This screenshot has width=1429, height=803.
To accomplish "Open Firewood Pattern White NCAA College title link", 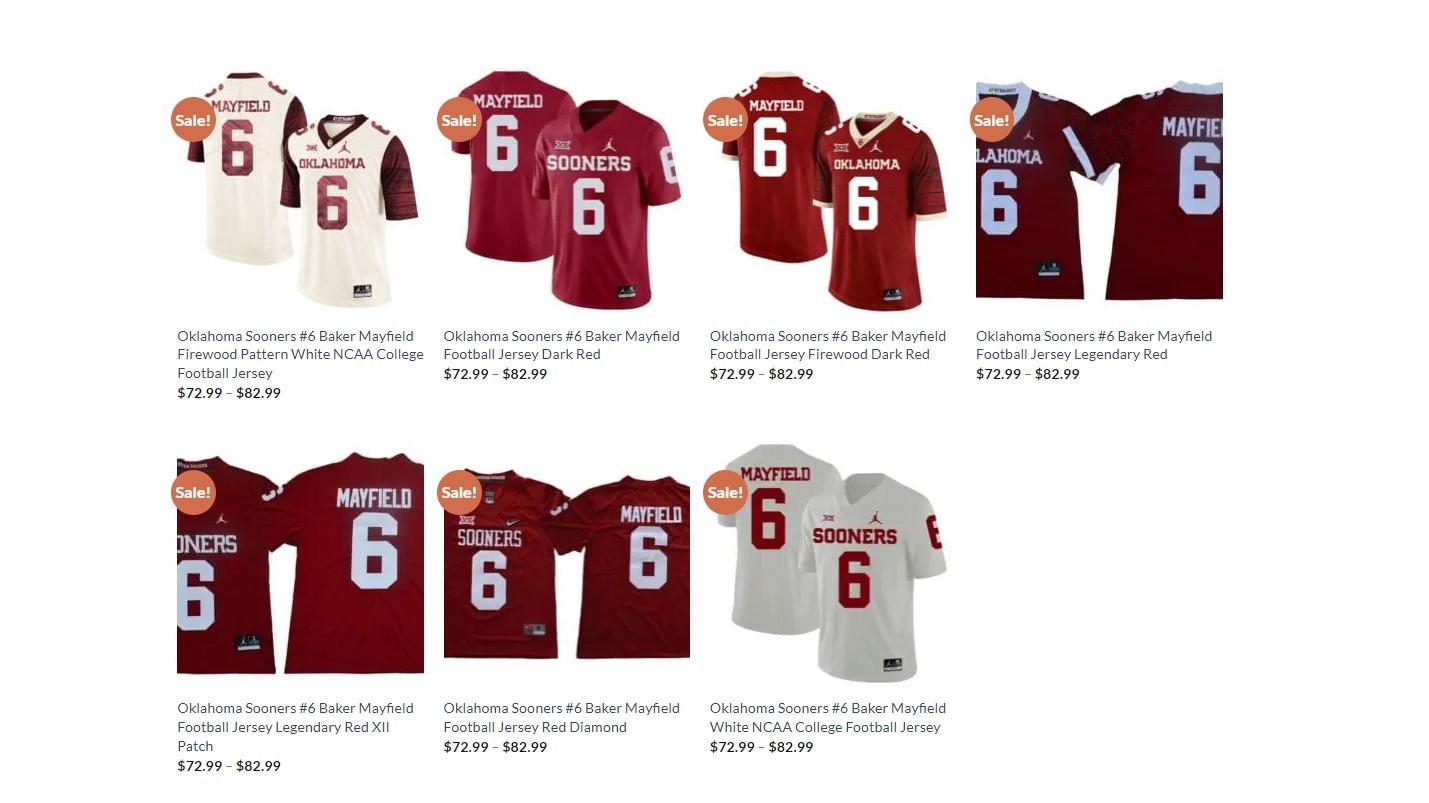I will [300, 354].
